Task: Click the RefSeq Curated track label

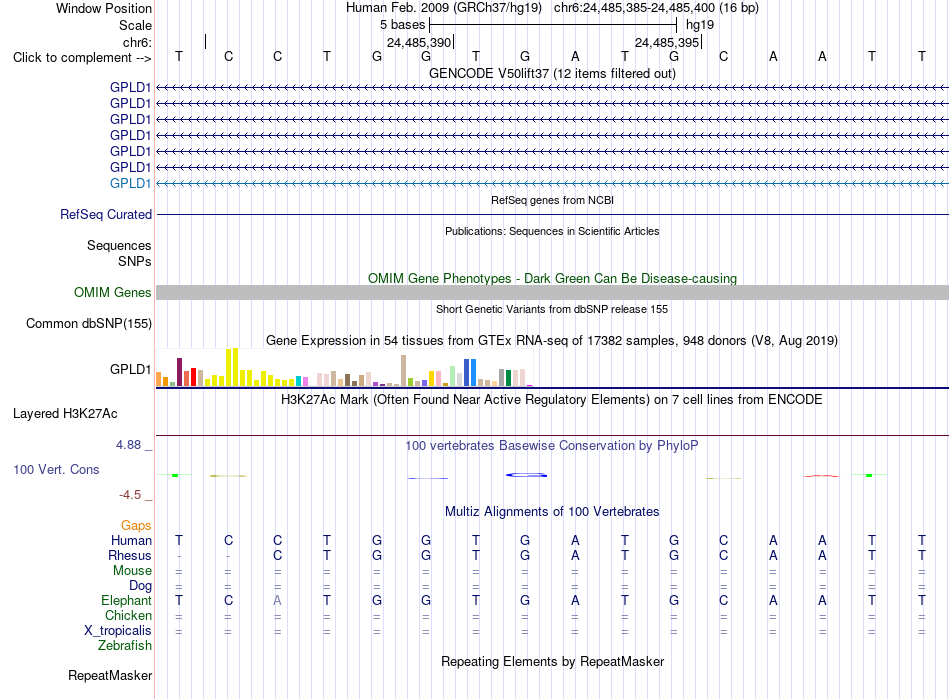Action: (x=106, y=214)
